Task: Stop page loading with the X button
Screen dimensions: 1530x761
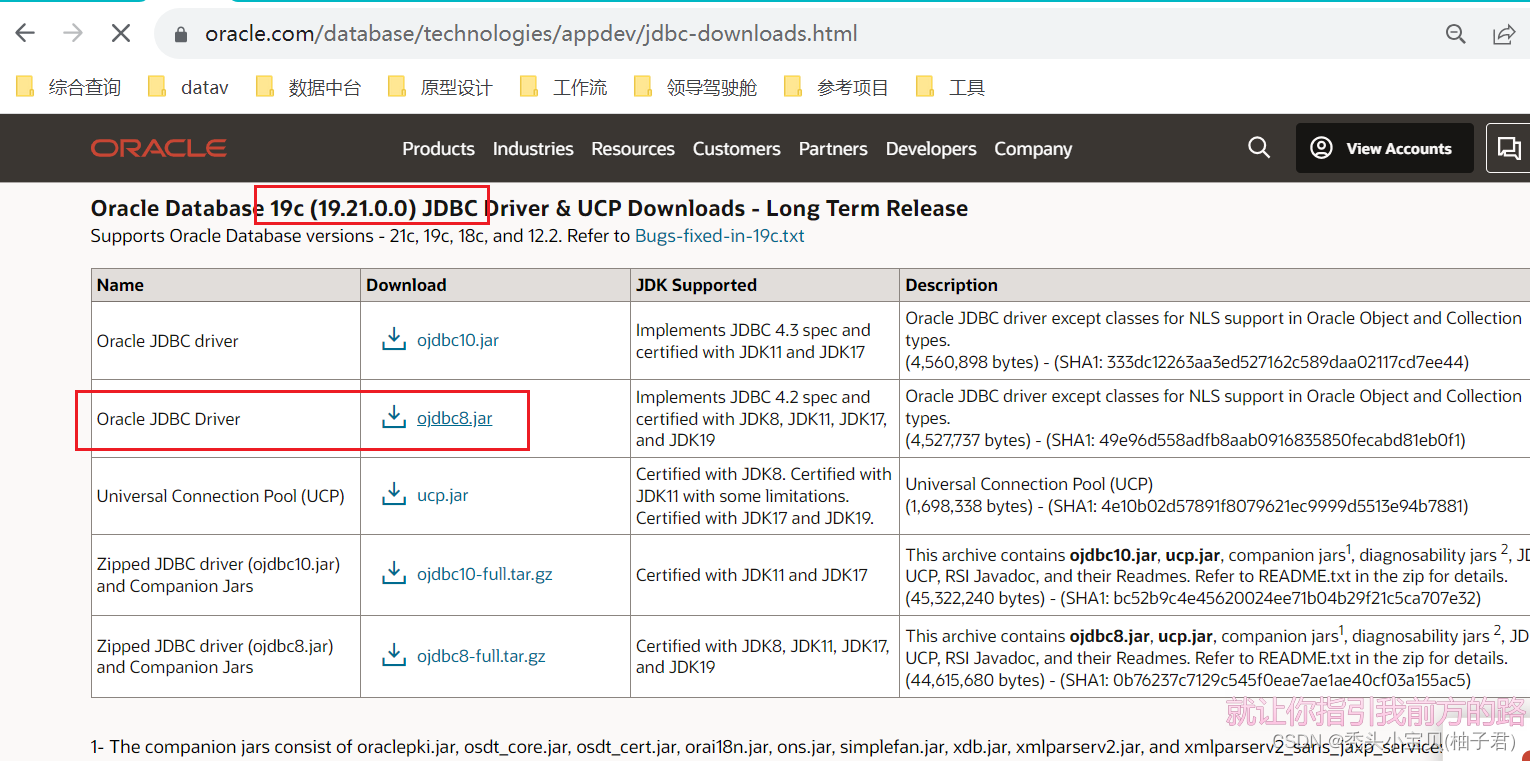Action: (x=121, y=33)
